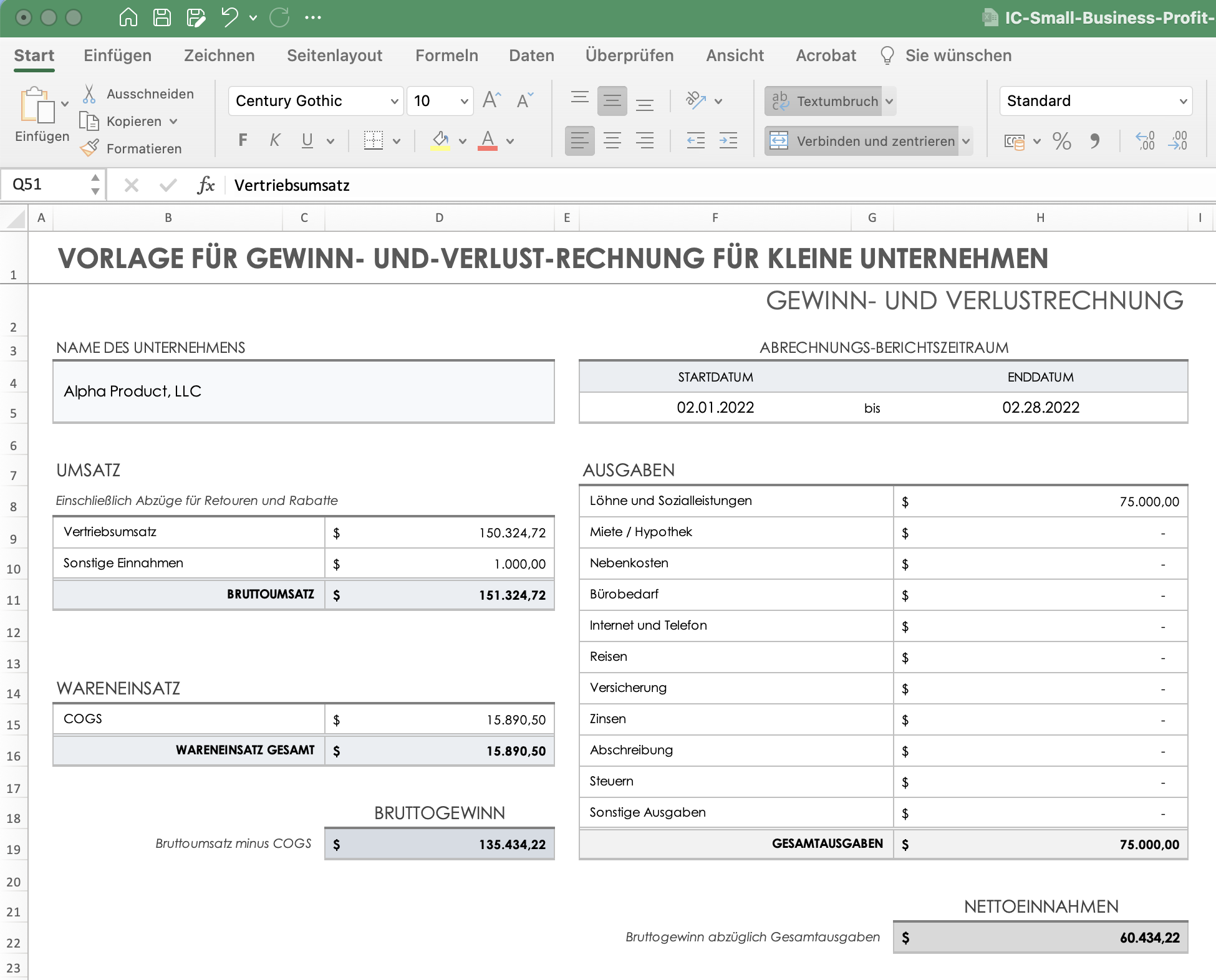Toggle vertical middle alignment
This screenshot has width=1216, height=980.
[x=612, y=100]
